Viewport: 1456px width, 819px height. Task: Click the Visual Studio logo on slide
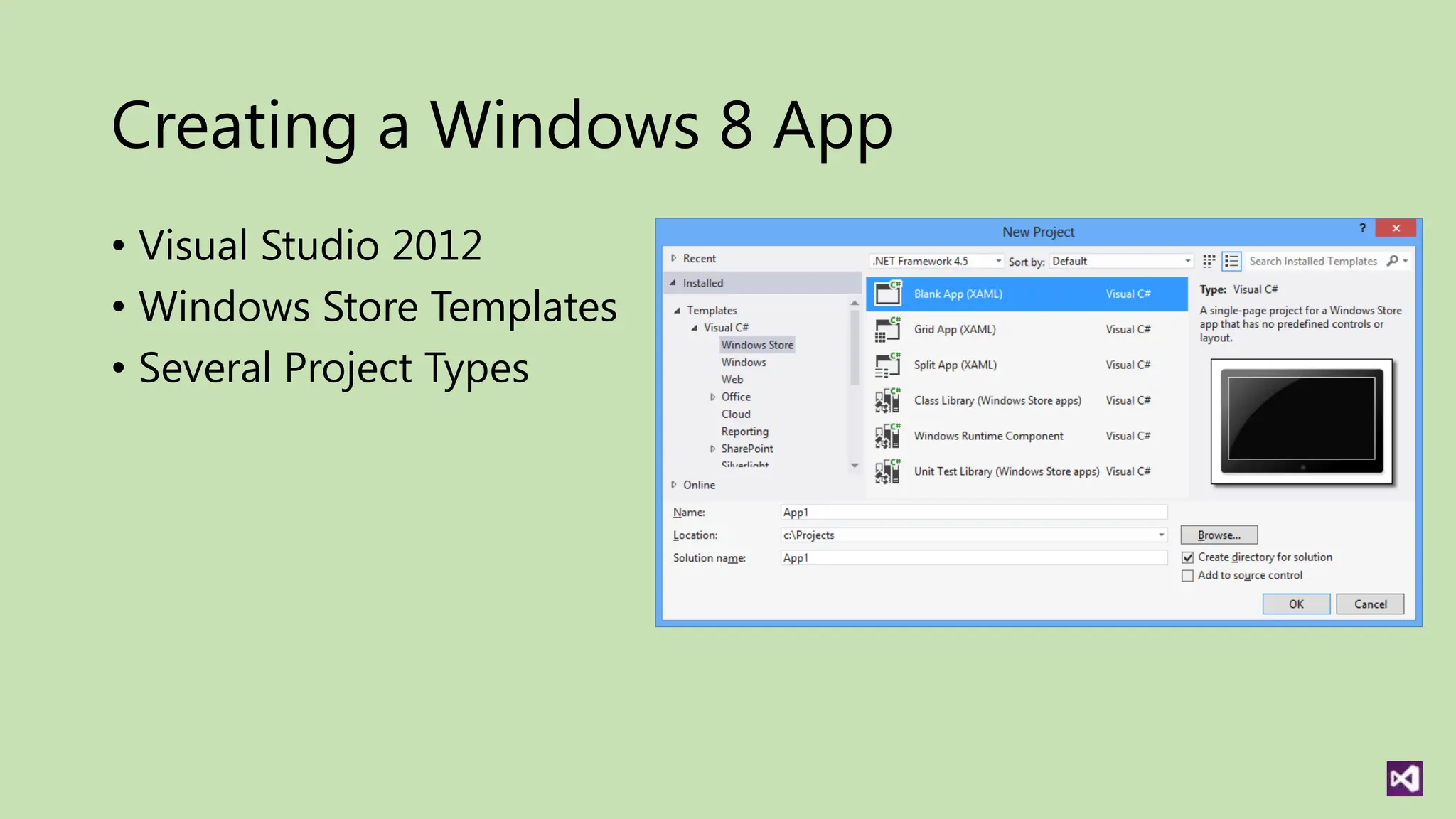(x=1404, y=778)
